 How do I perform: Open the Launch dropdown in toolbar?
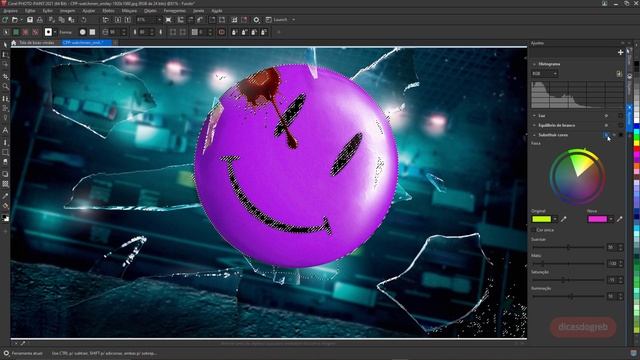tap(293, 20)
